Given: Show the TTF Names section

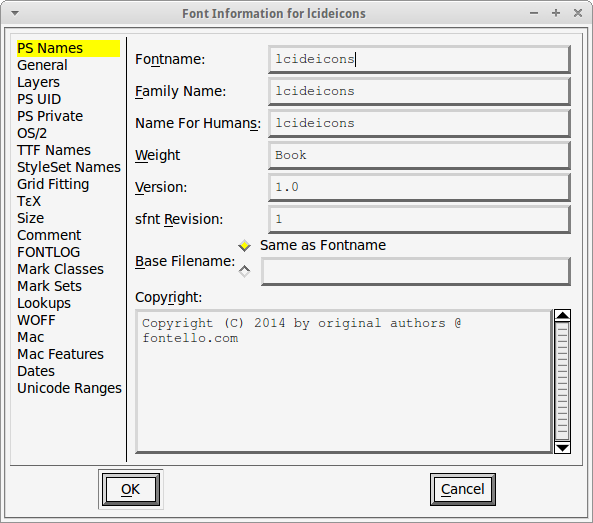Looking at the screenshot, I should point(54,151).
